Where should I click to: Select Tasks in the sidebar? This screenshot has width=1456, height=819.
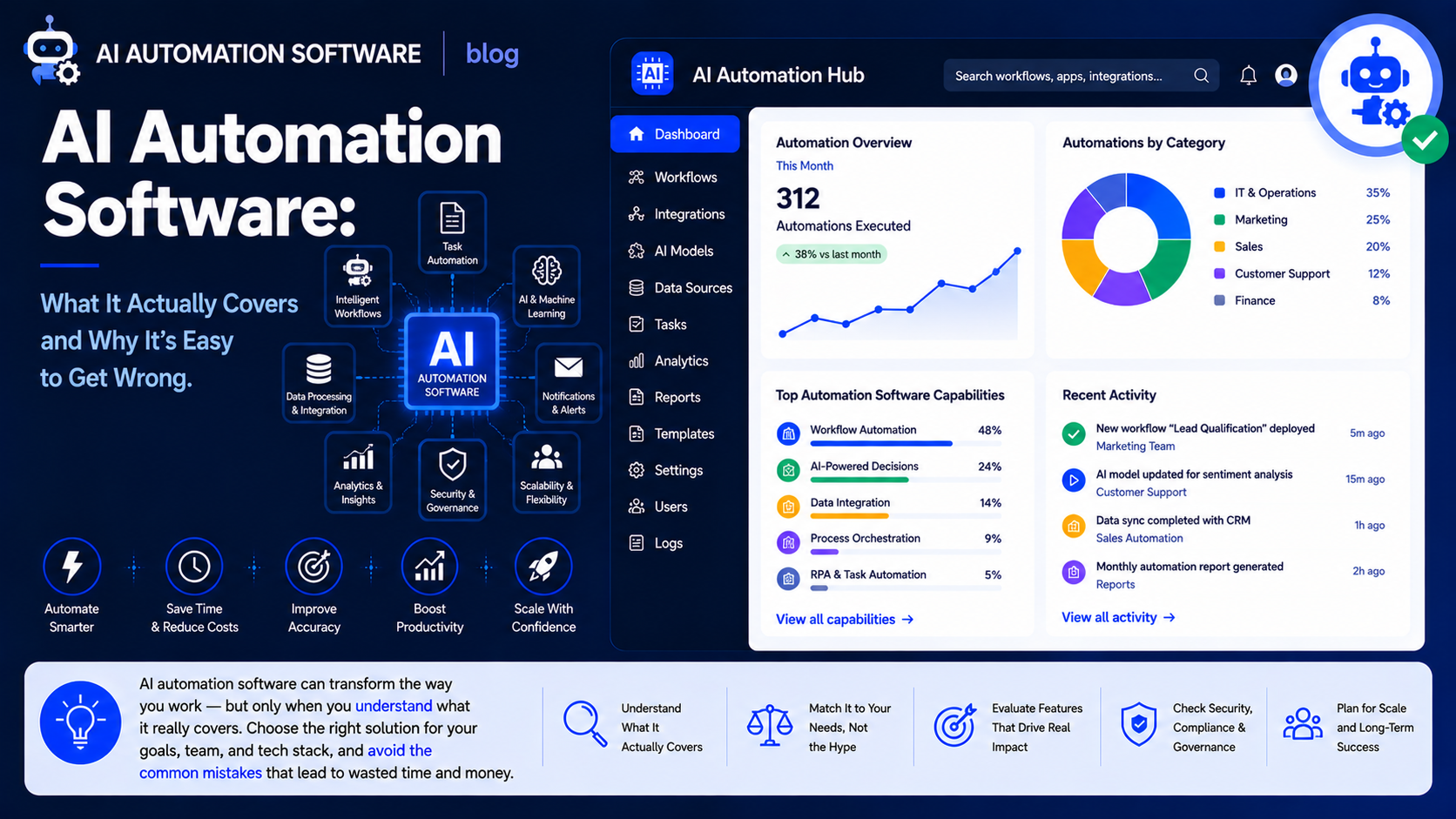(x=657, y=324)
